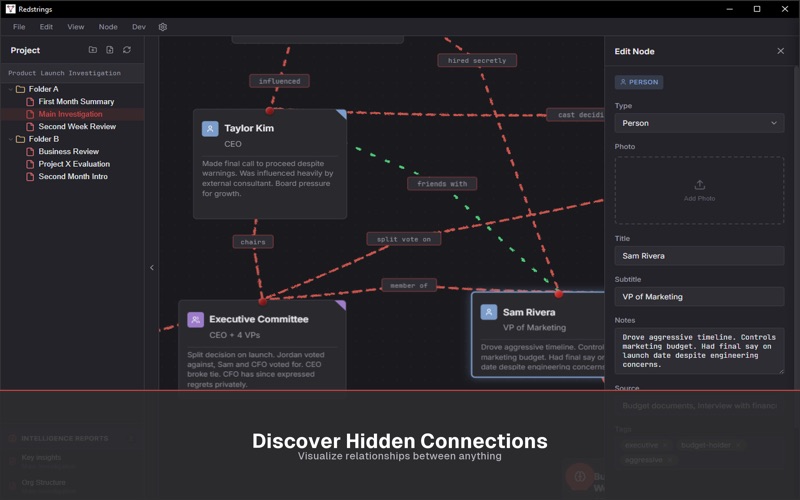Click the 'hired secretly' connection label
This screenshot has width=800, height=500.
(x=477, y=61)
